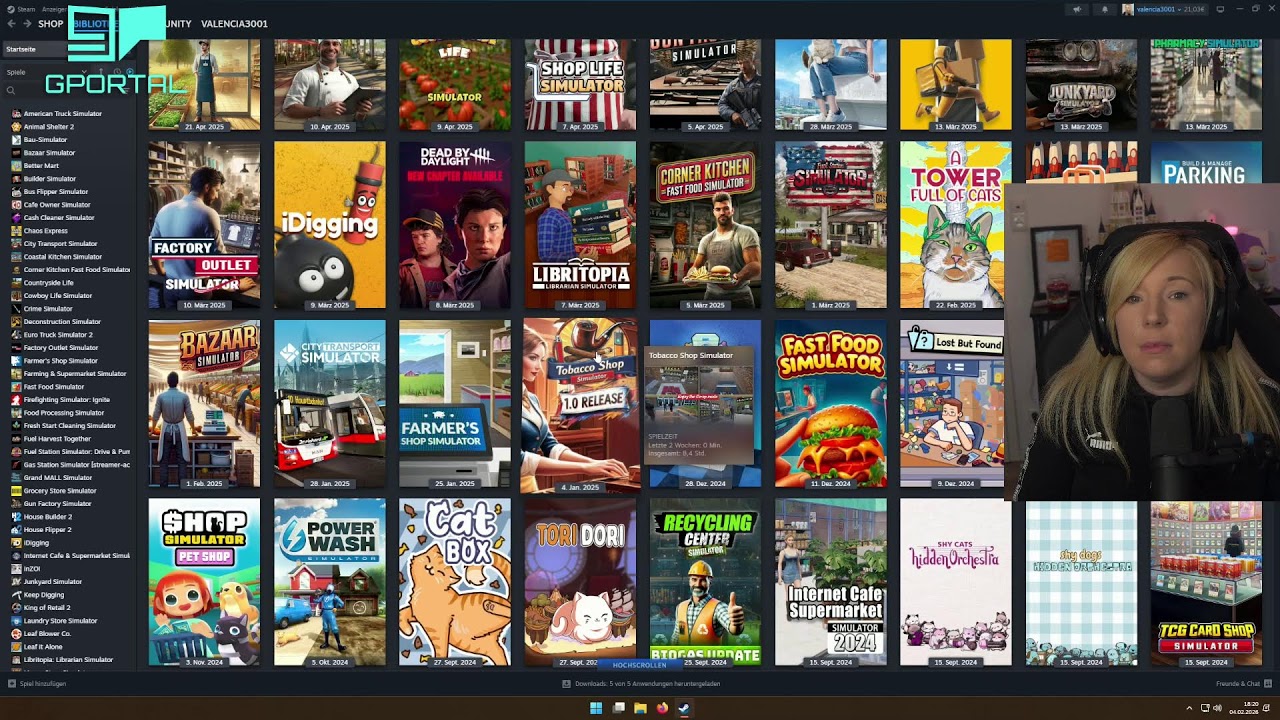The width and height of the screenshot is (1280, 720).
Task: Open the Steam news megaphone icon
Action: [x=1077, y=9]
